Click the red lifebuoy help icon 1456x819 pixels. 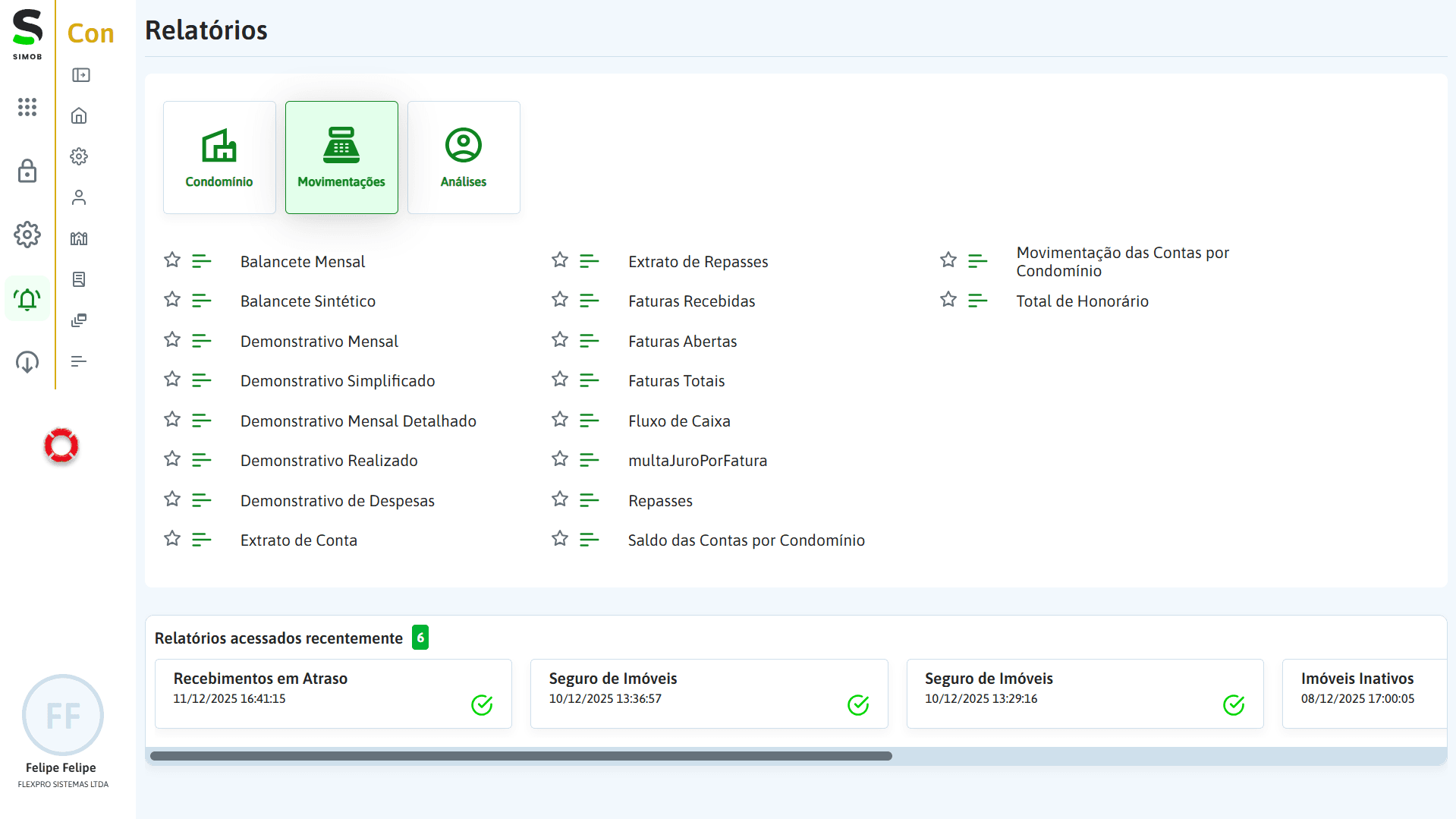(61, 446)
